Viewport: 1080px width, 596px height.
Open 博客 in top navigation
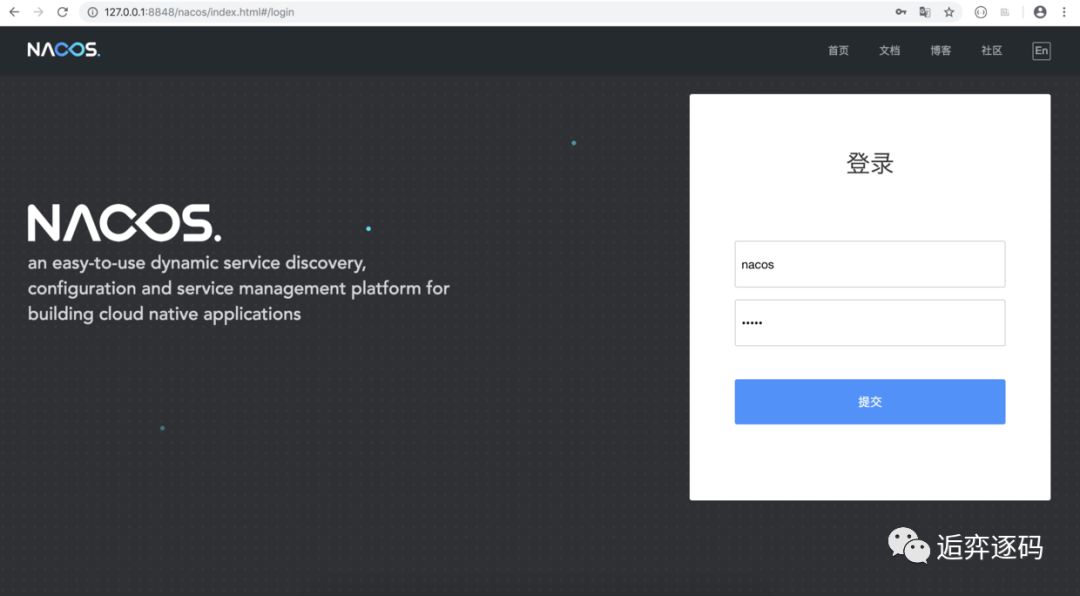(940, 50)
